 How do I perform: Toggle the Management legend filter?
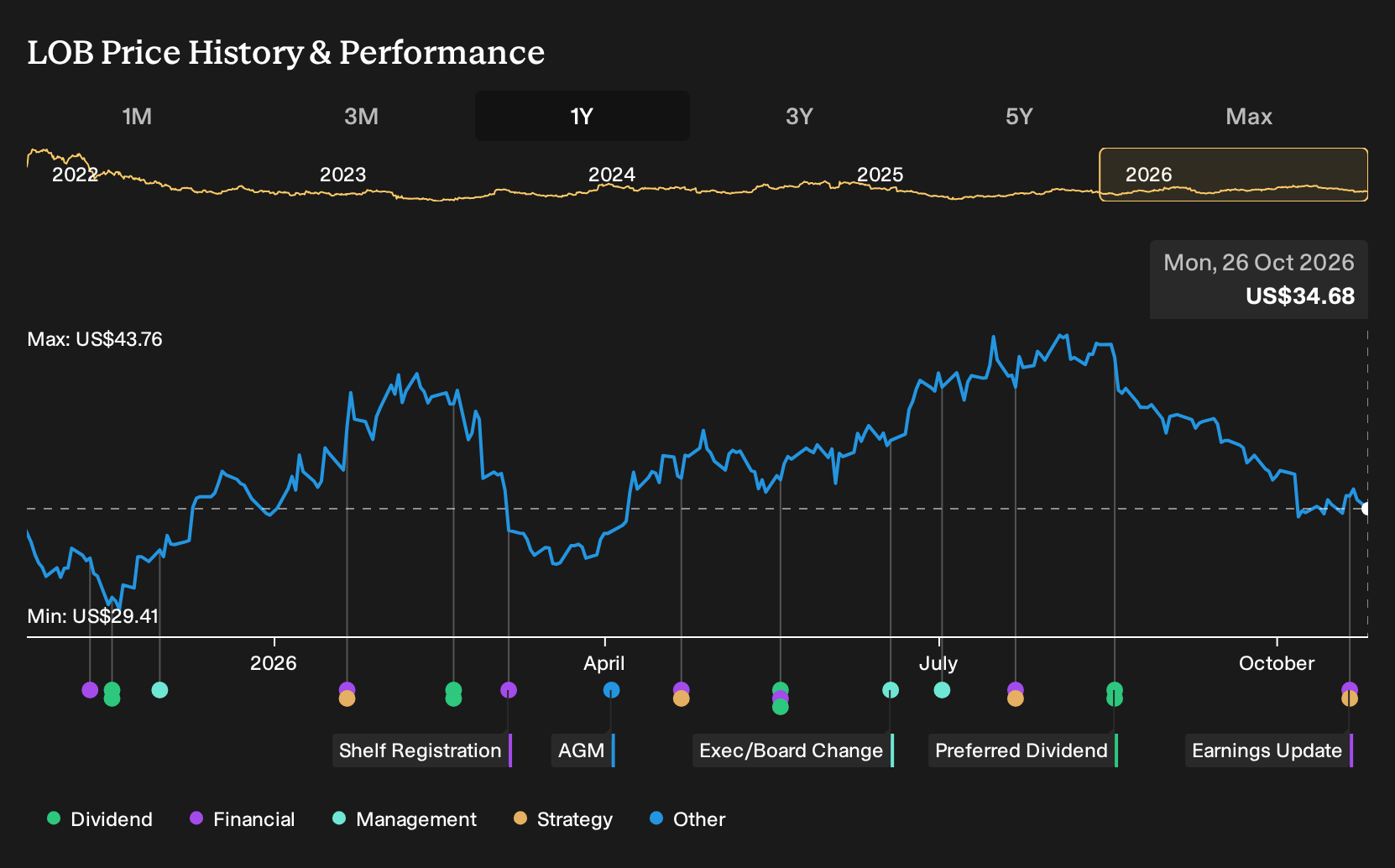coord(405,819)
